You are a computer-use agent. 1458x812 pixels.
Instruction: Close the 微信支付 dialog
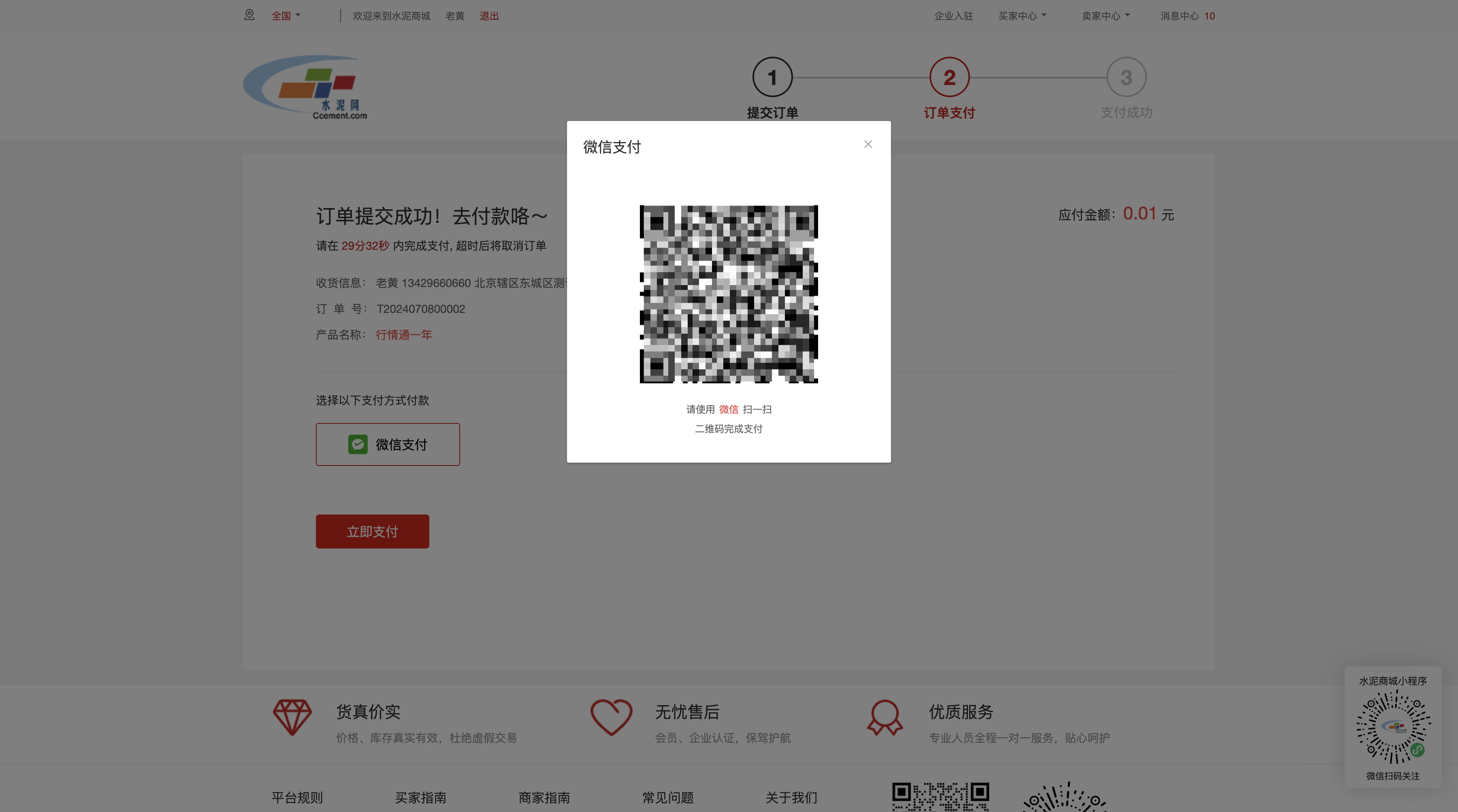coord(868,144)
